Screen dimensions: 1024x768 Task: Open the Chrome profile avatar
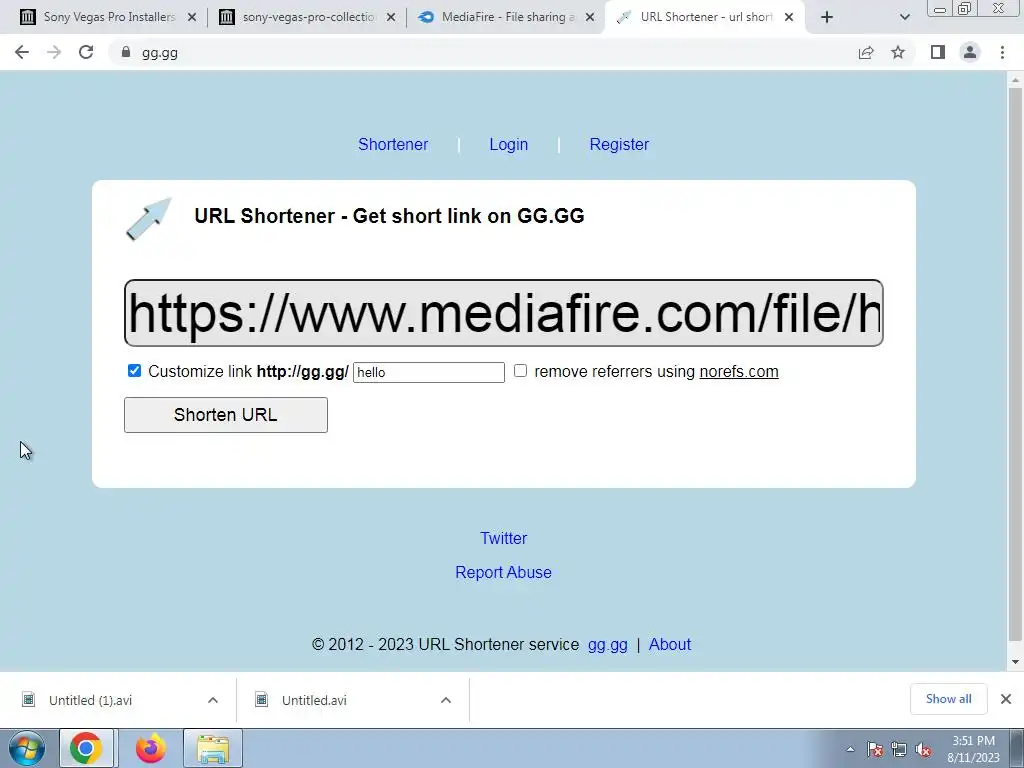pyautogui.click(x=970, y=52)
